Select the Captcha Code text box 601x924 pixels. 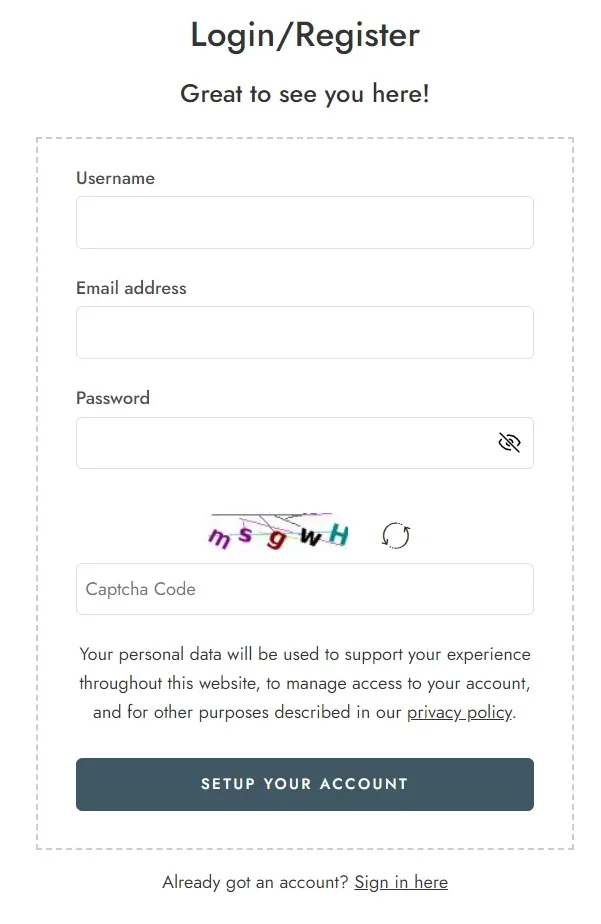pyautogui.click(x=305, y=589)
